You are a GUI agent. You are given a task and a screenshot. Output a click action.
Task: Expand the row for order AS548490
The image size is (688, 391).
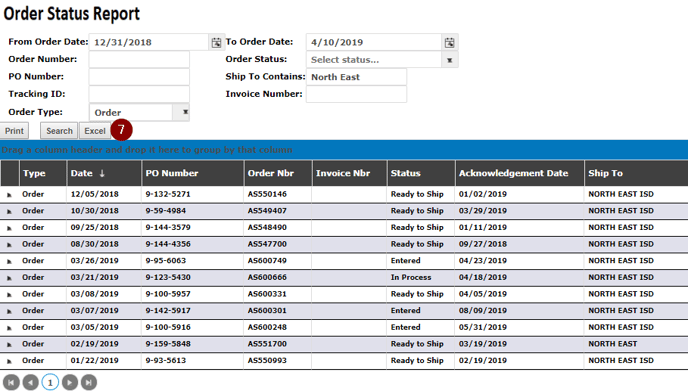9,228
